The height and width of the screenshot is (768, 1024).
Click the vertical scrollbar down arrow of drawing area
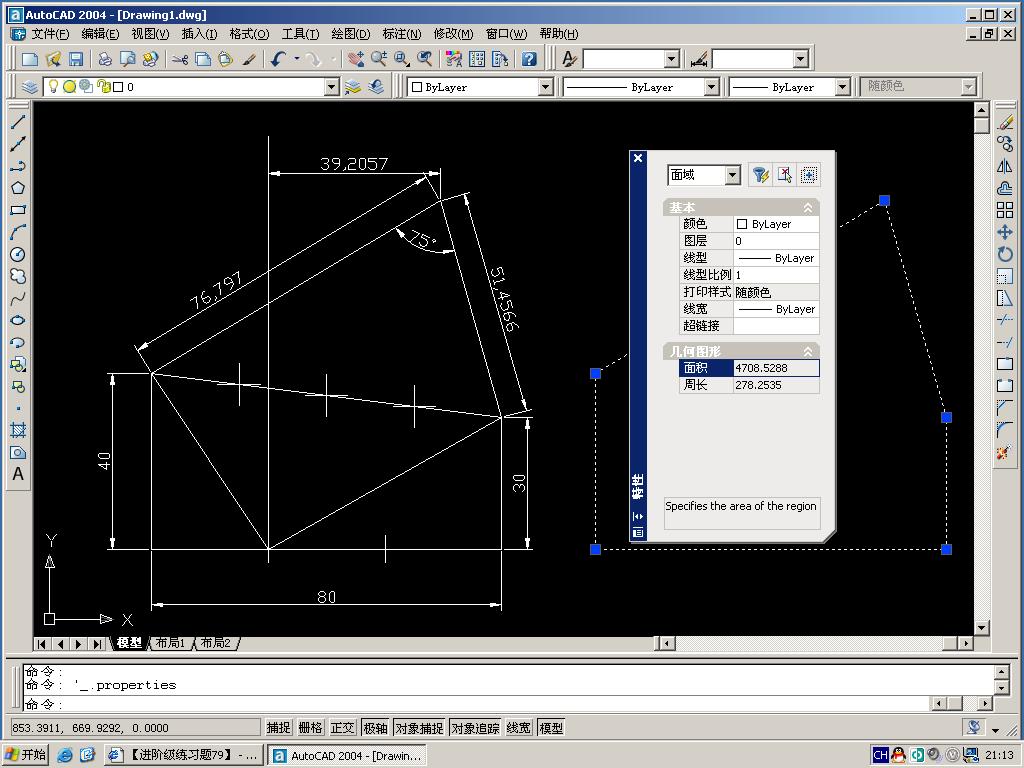coord(982,628)
